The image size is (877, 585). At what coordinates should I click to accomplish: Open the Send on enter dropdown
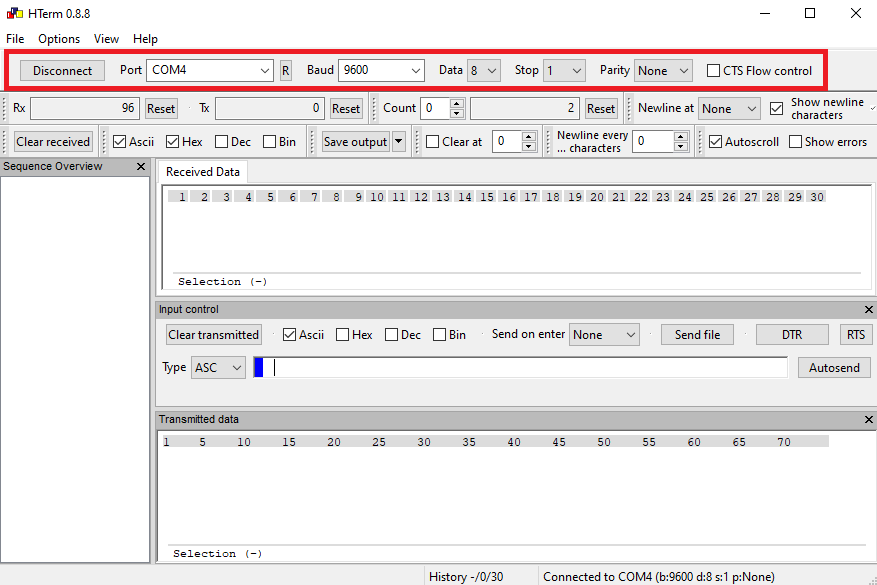(630, 335)
